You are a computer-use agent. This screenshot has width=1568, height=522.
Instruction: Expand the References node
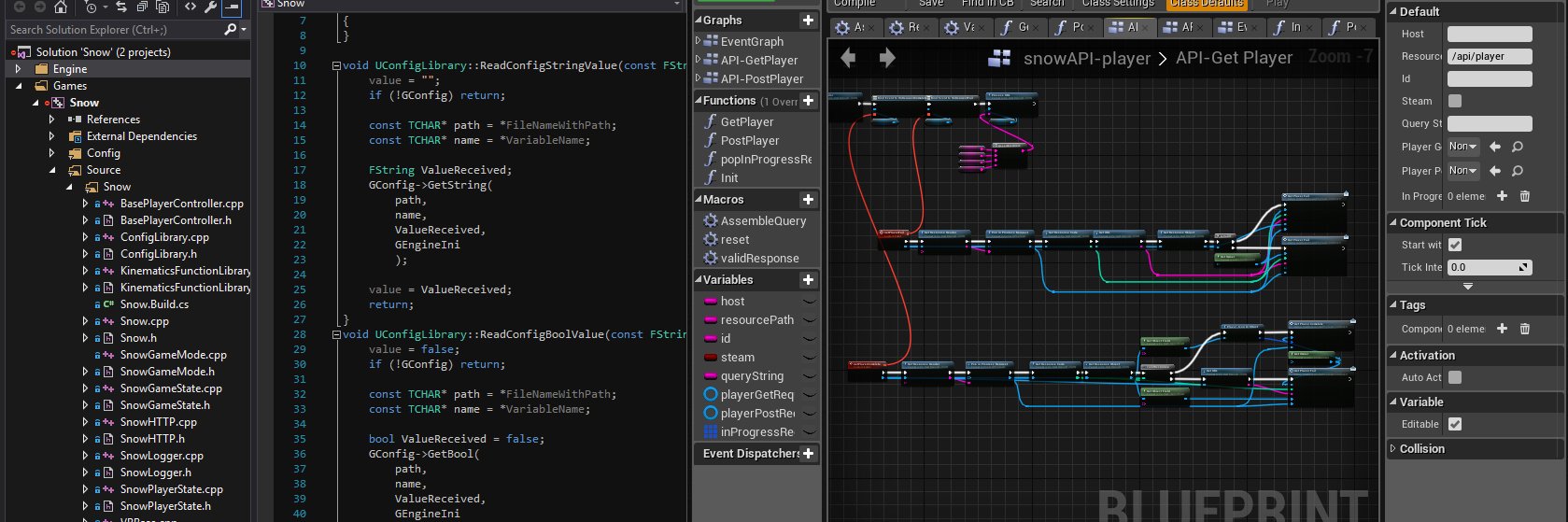click(x=51, y=120)
